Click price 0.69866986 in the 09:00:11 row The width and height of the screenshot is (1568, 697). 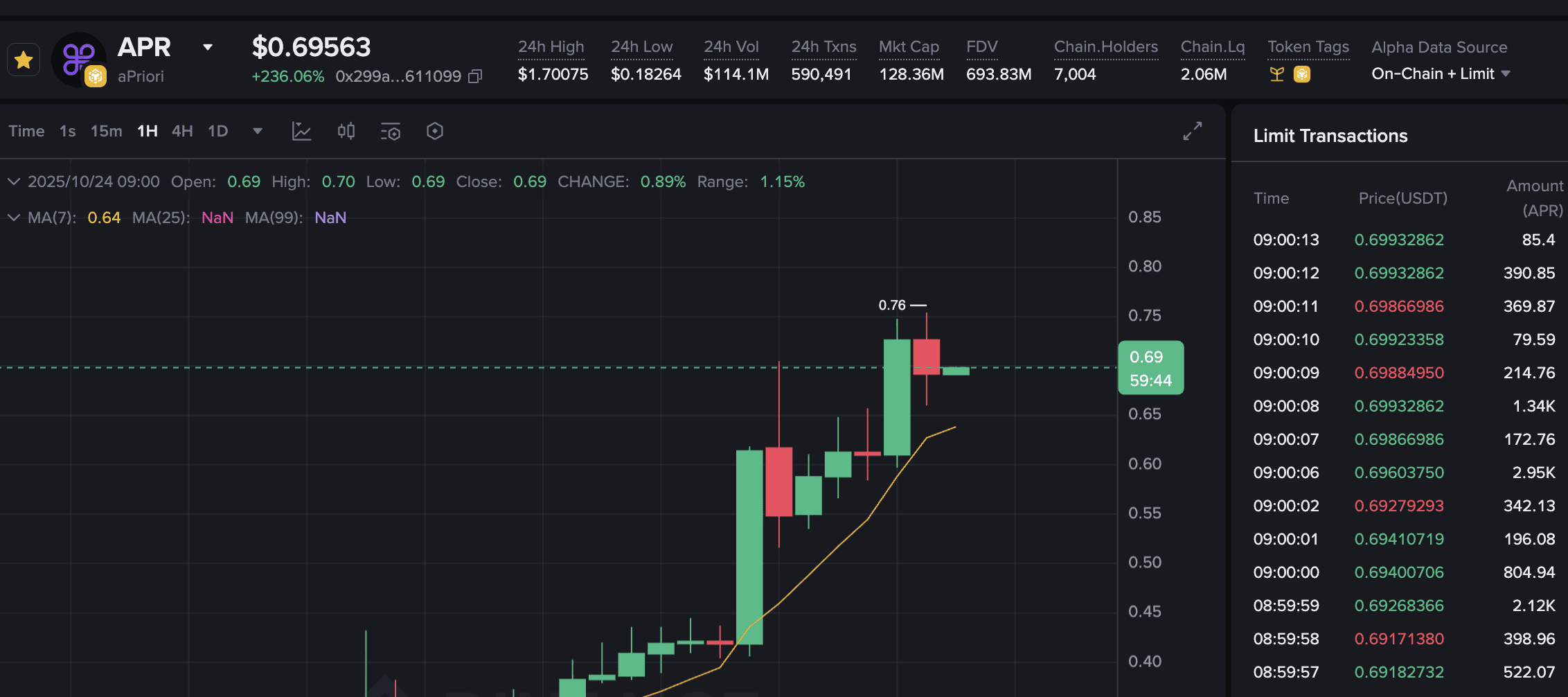click(x=1399, y=306)
